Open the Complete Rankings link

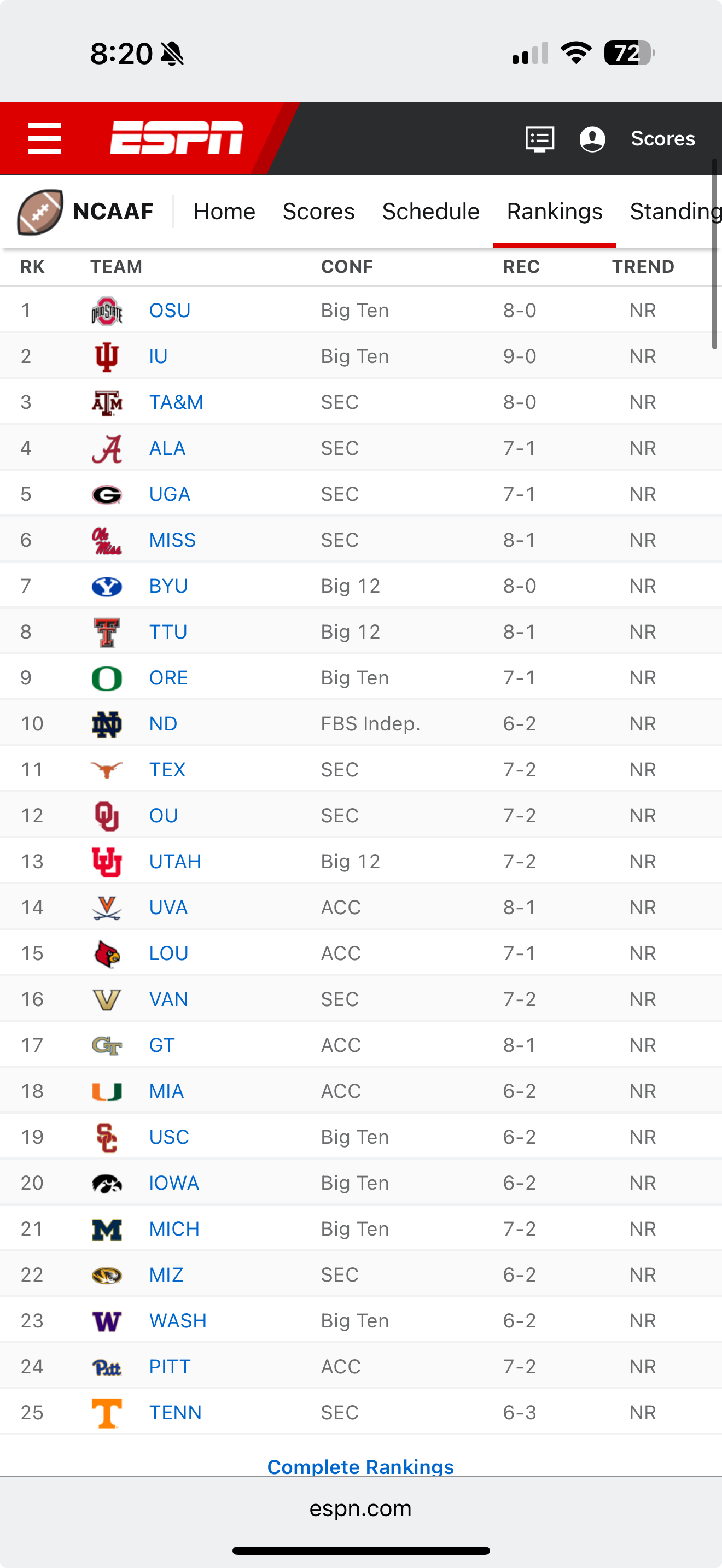tap(360, 1466)
